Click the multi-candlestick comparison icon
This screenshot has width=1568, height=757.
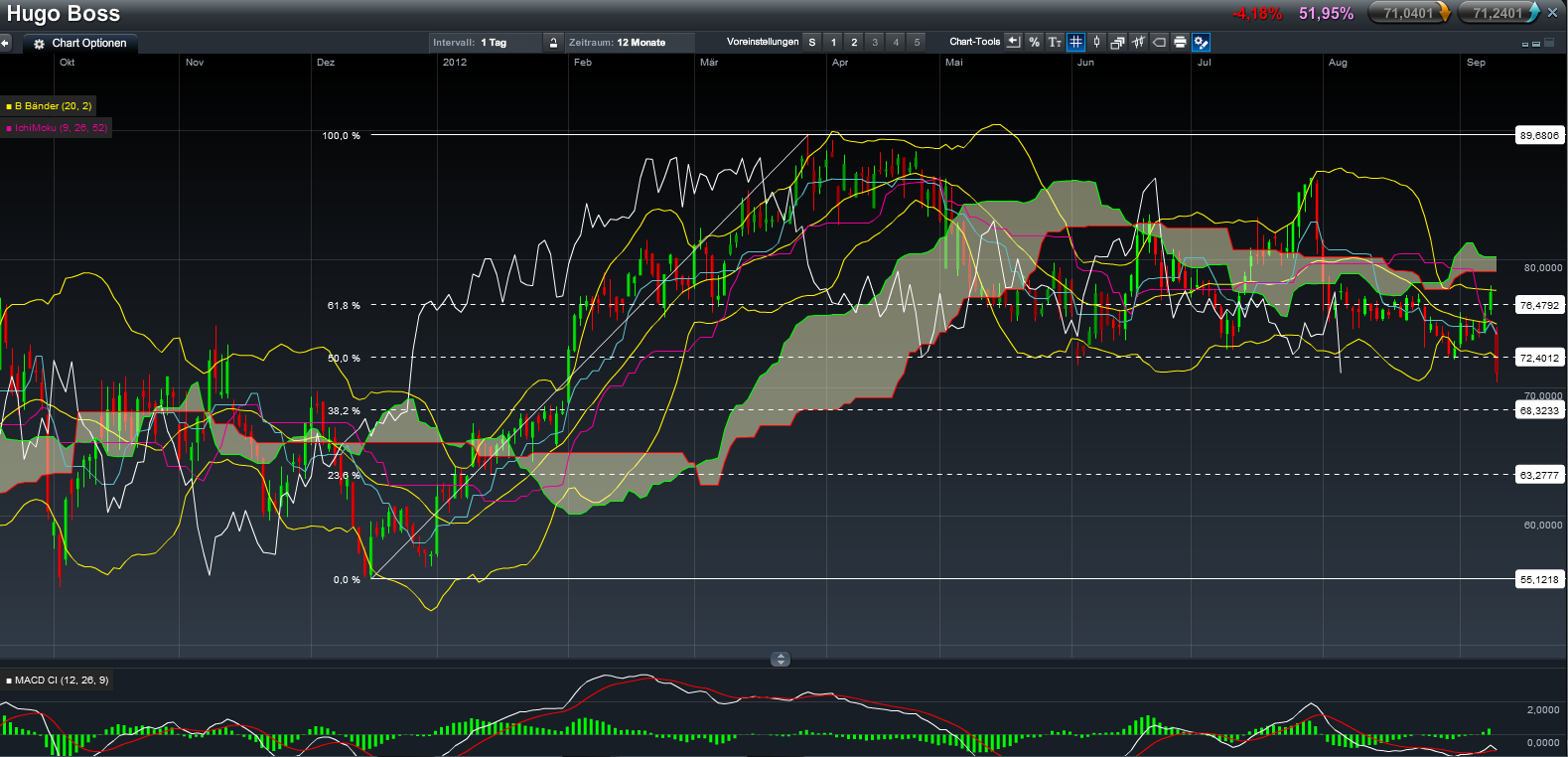(x=1138, y=42)
